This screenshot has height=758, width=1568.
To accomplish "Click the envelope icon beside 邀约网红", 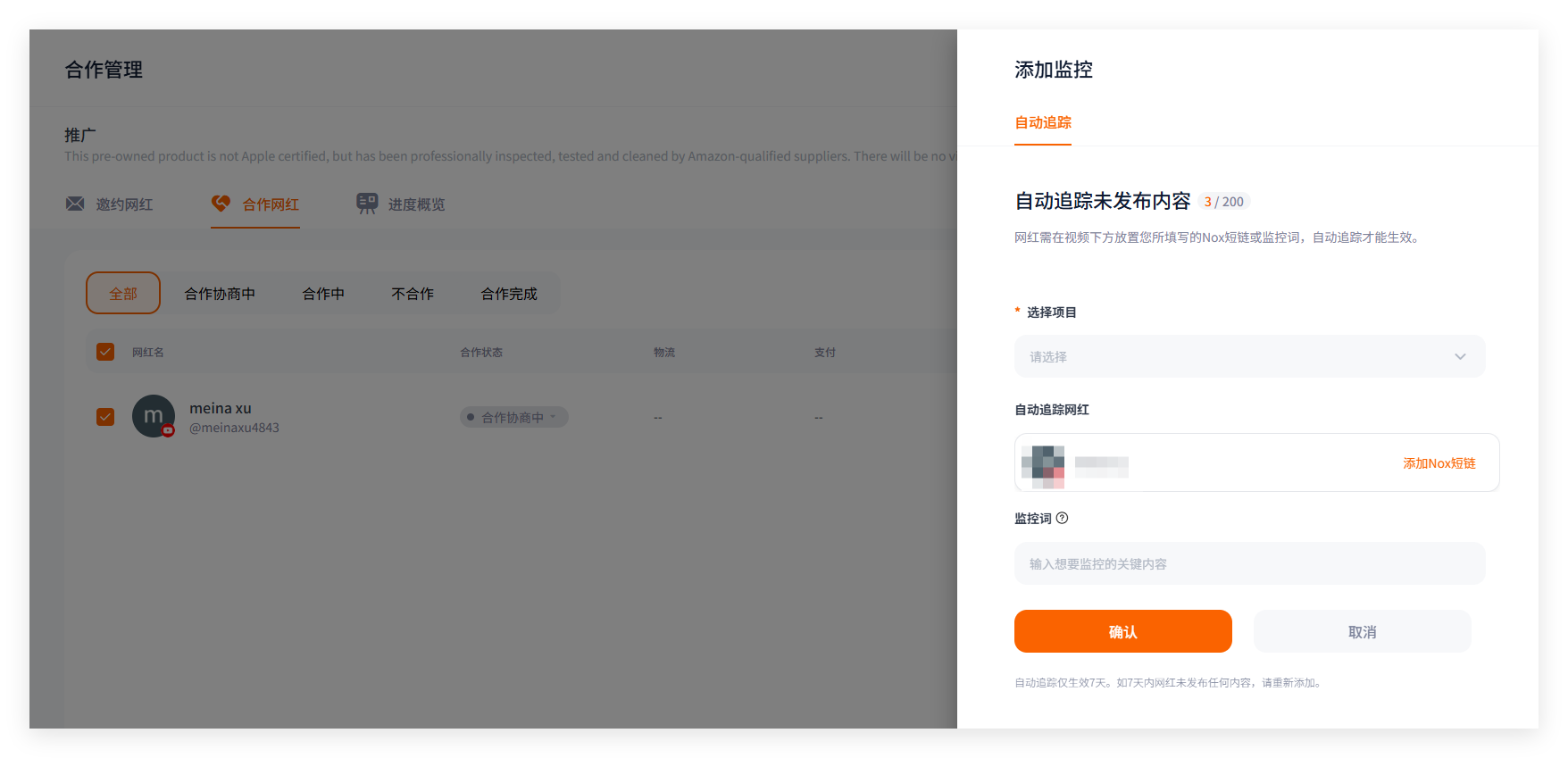I will click(75, 204).
